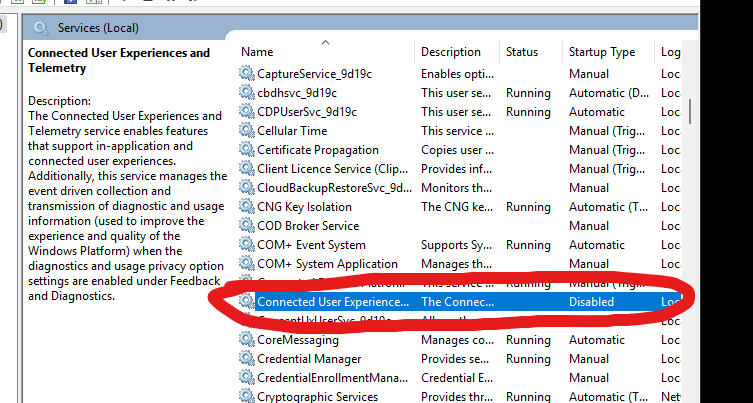Click 'Manages co...' description of CoreMessaging
The height and width of the screenshot is (403, 753).
coord(457,340)
